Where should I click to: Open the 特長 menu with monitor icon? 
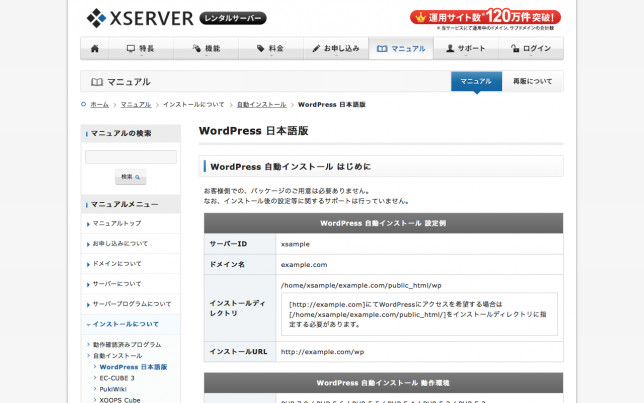[x=141, y=48]
